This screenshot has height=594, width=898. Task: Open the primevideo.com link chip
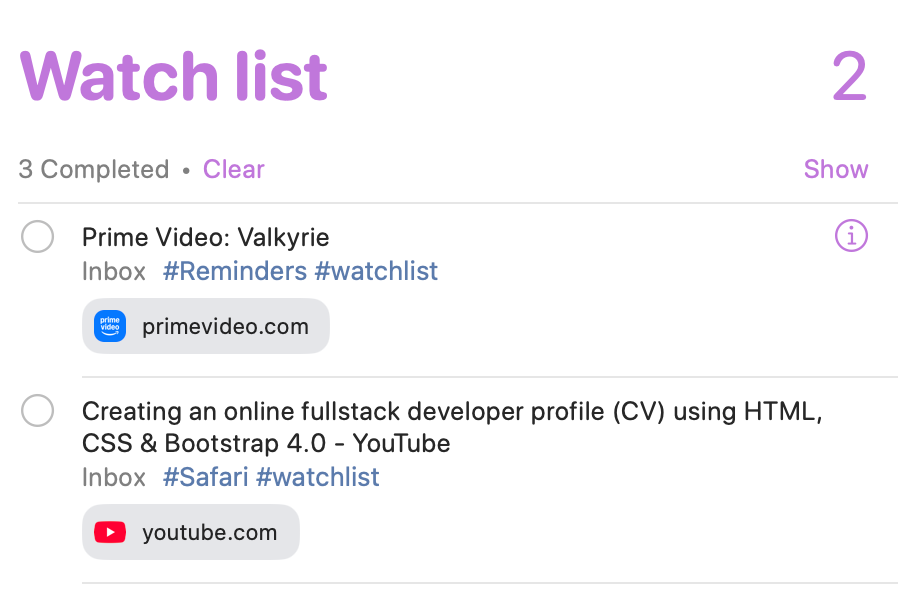pyautogui.click(x=206, y=326)
